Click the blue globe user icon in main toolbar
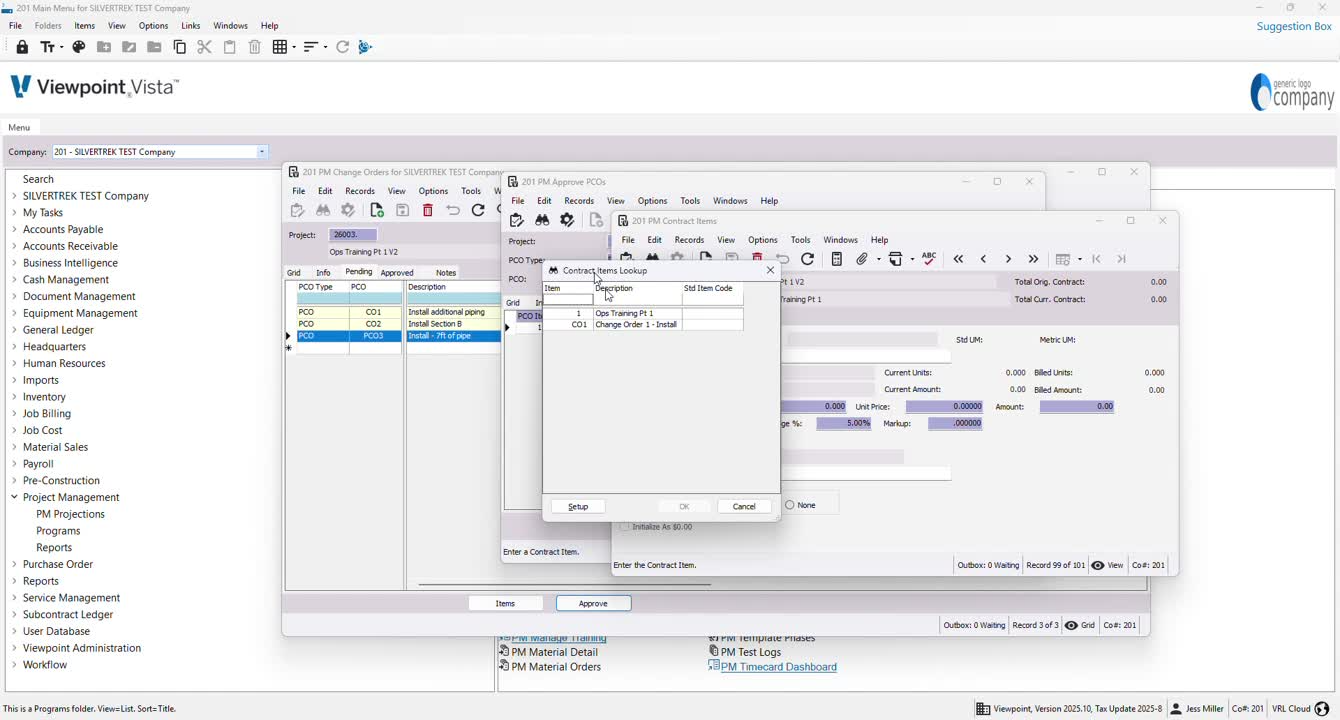 [x=365, y=47]
